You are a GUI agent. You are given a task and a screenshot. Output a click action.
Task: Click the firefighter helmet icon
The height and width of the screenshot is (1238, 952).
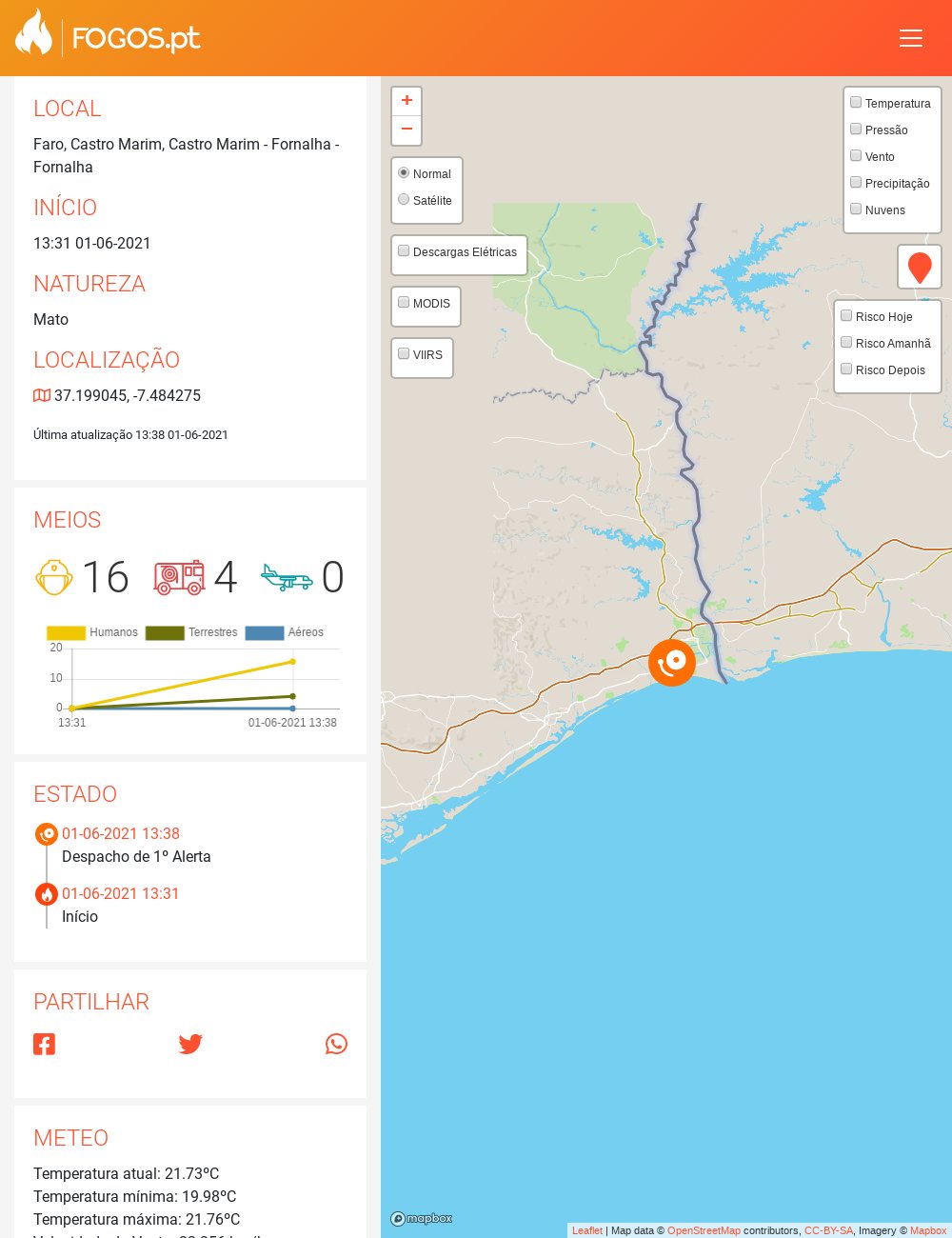54,577
